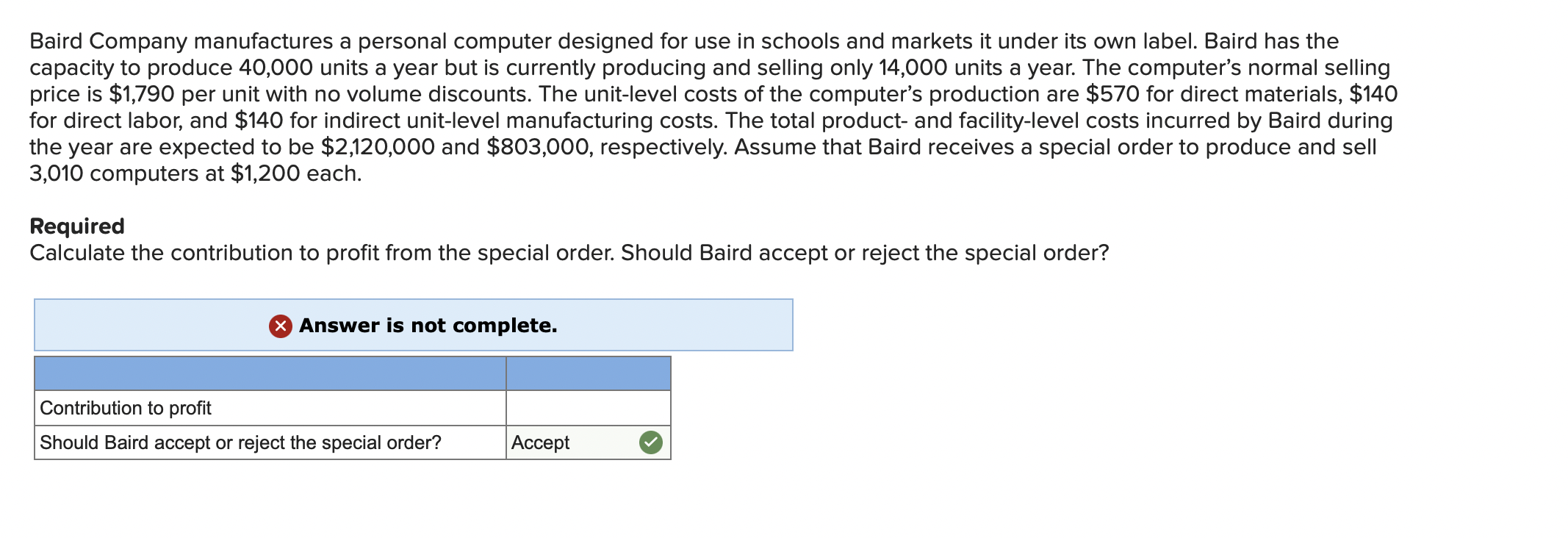Click the words 'Baird Company' in the problem

click(108, 41)
